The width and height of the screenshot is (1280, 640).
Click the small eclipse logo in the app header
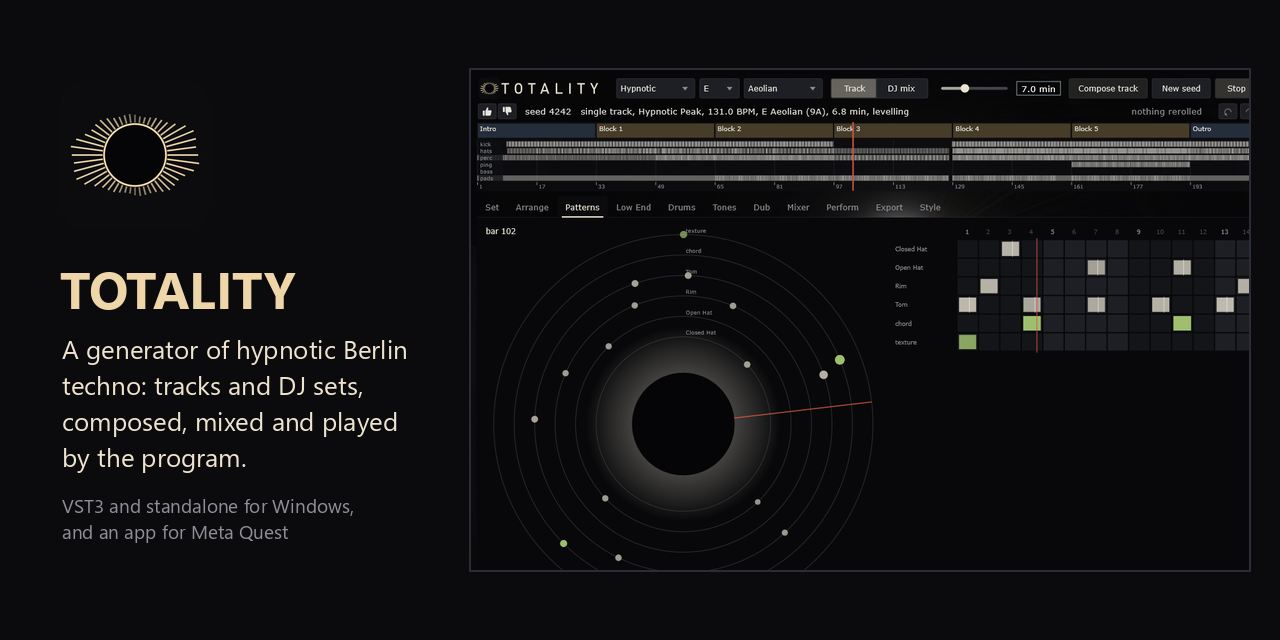pos(489,88)
